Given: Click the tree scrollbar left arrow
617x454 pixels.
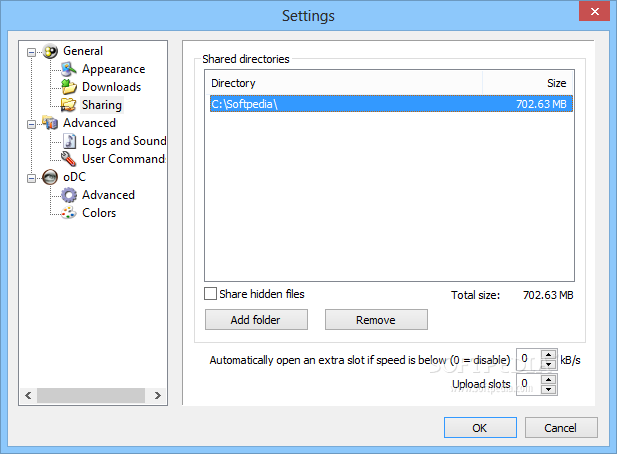Looking at the screenshot, I should pyautogui.click(x=28, y=395).
